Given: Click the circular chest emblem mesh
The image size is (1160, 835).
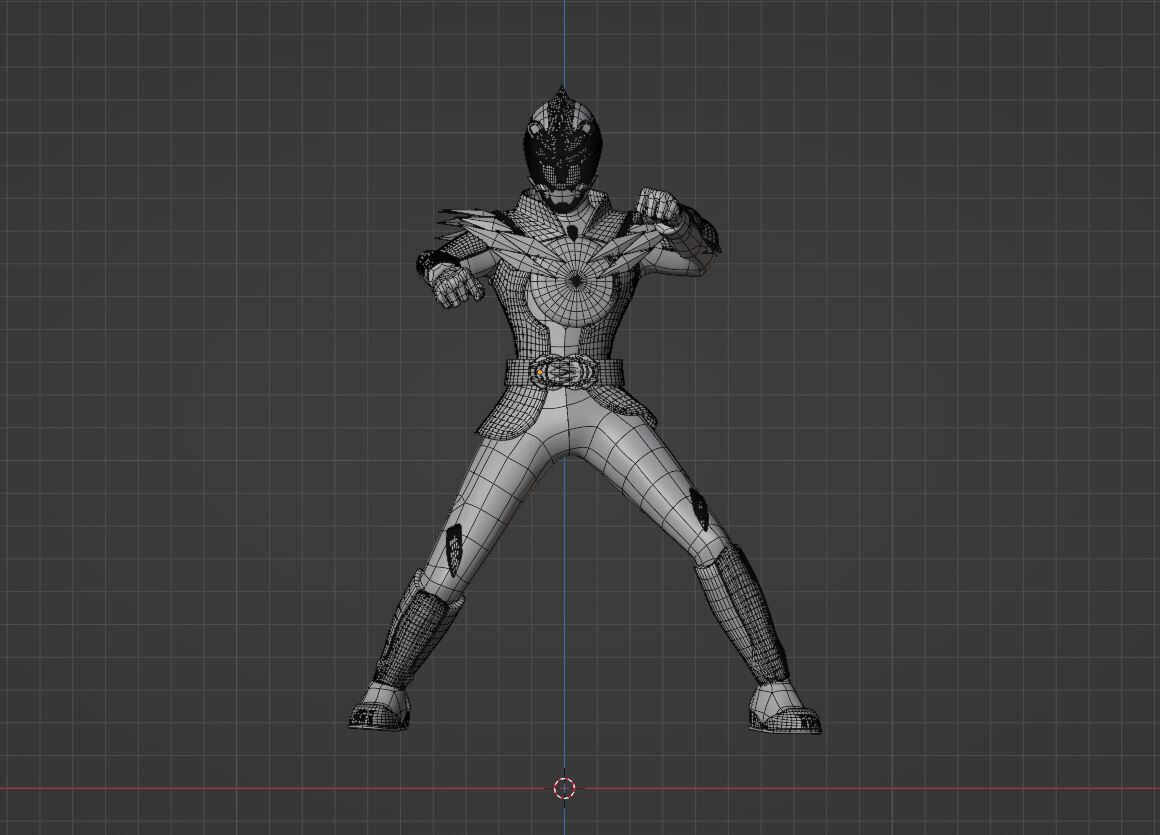Looking at the screenshot, I should click(576, 280).
